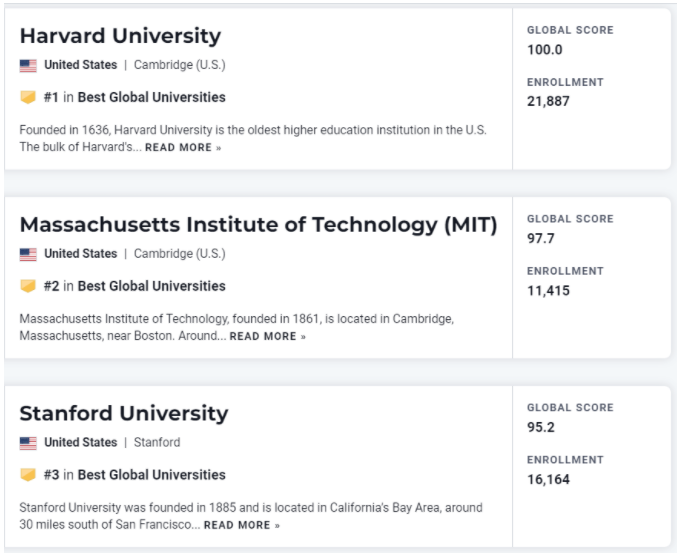The image size is (677, 553).
Task: Expand MIT description with READ MORE
Action: [268, 337]
